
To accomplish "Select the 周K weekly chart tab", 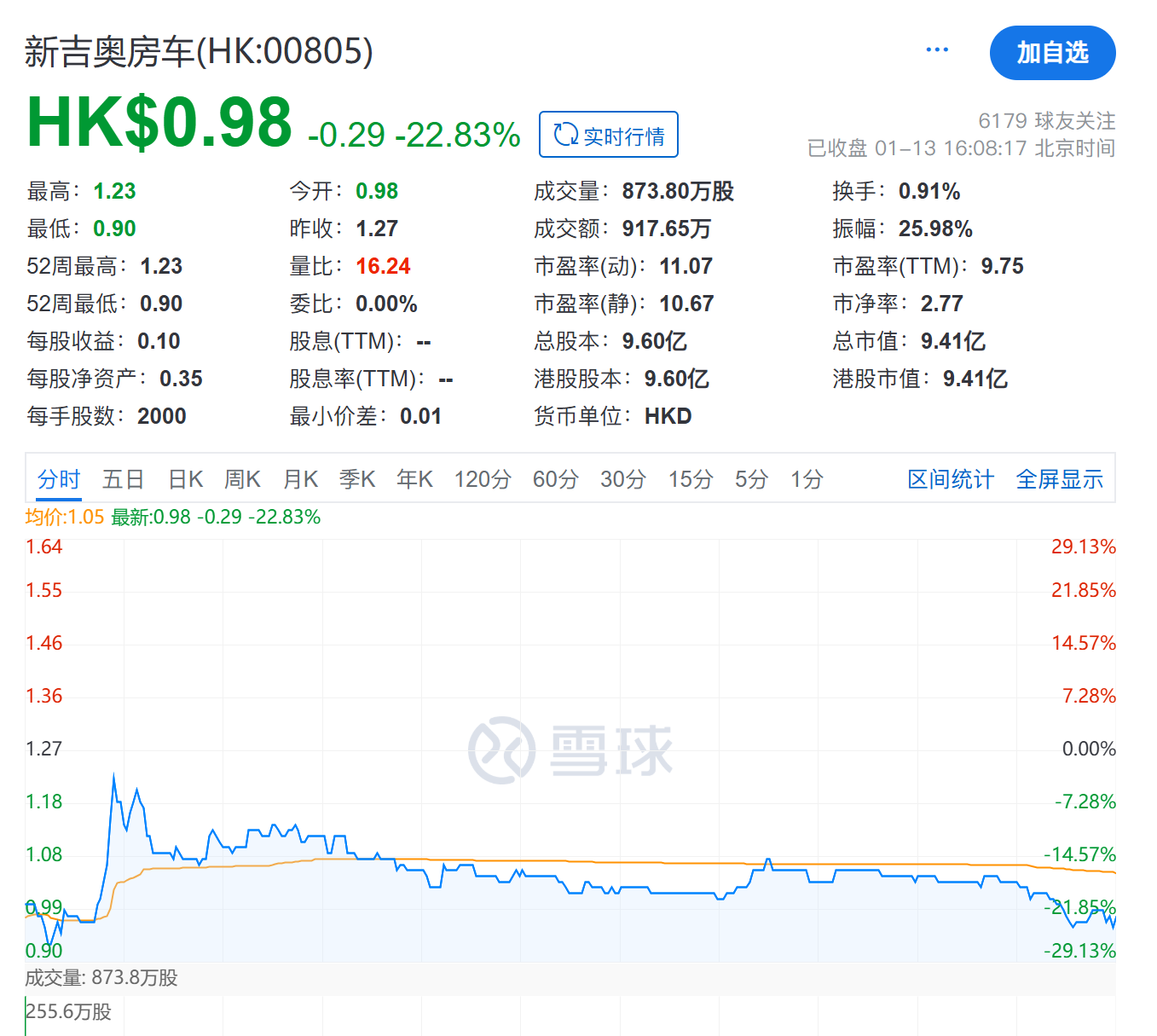I will 241,478.
